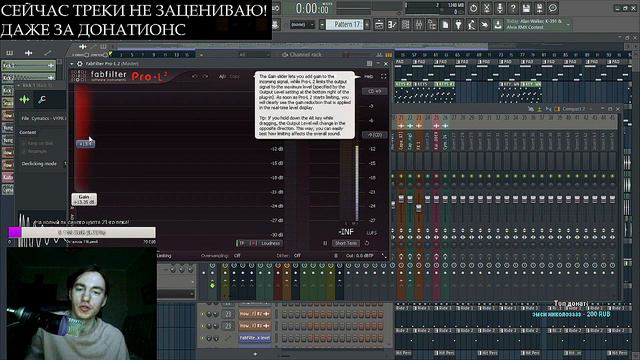Image resolution: width=640 pixels, height=360 pixels.
Task: Click the render export icon beside save
Action: pyautogui.click(x=539, y=8)
